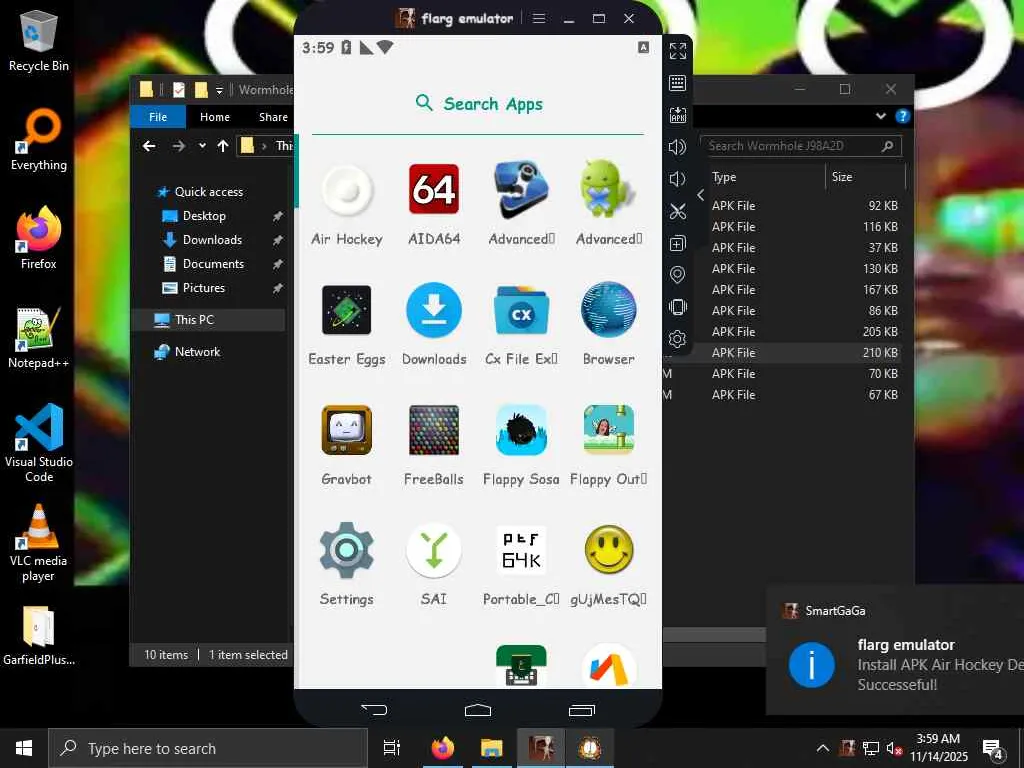Lower emulator volume with speaker-down icon

(x=678, y=179)
